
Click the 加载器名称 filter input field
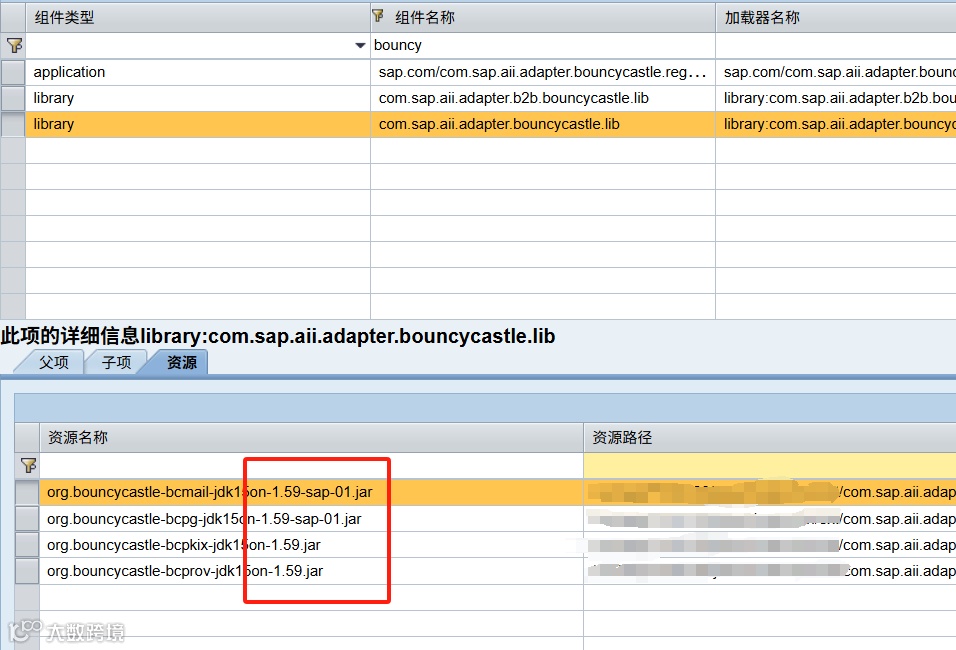pyautogui.click(x=836, y=46)
